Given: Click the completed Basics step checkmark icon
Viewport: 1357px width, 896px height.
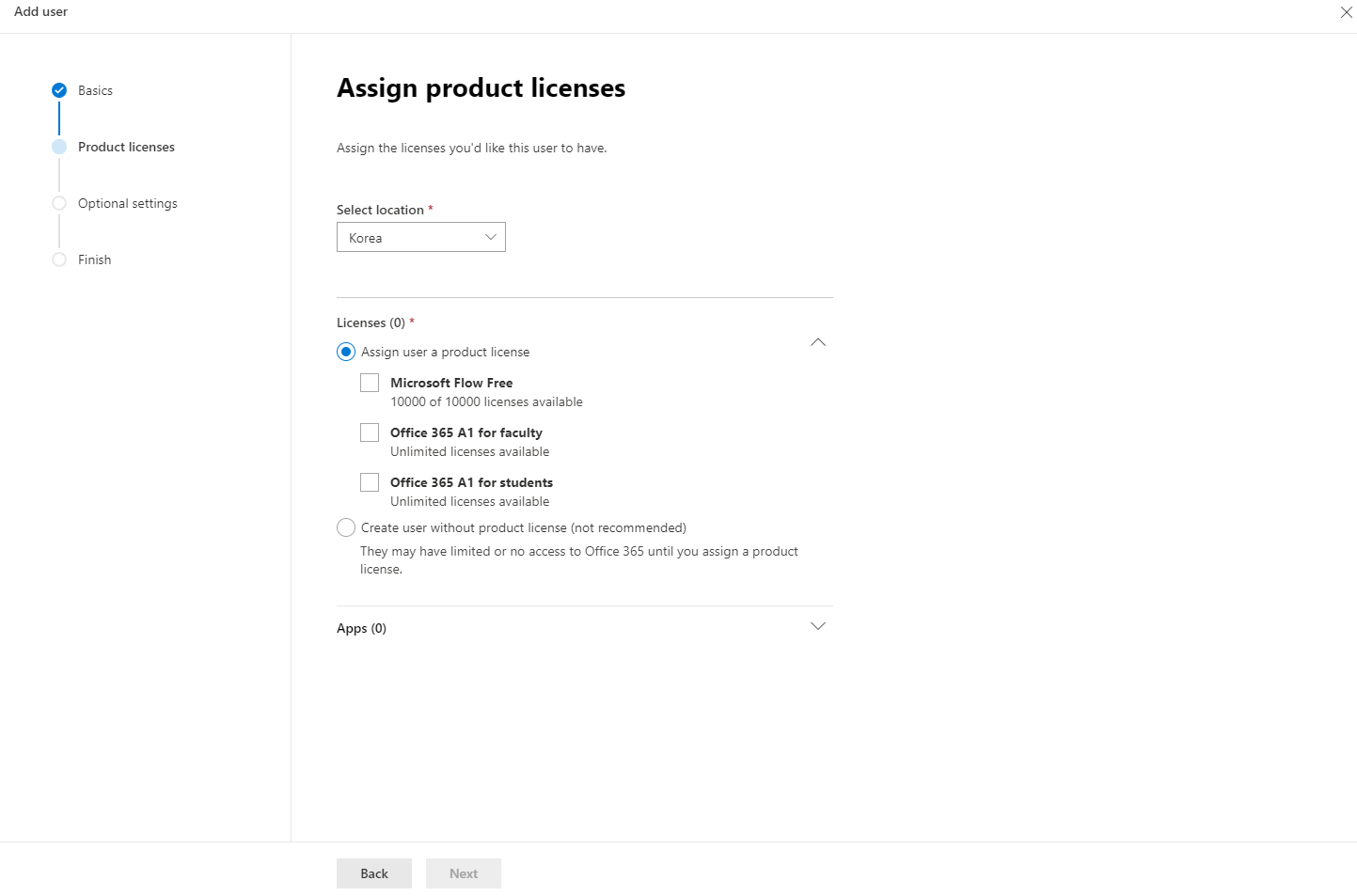Looking at the screenshot, I should (59, 90).
